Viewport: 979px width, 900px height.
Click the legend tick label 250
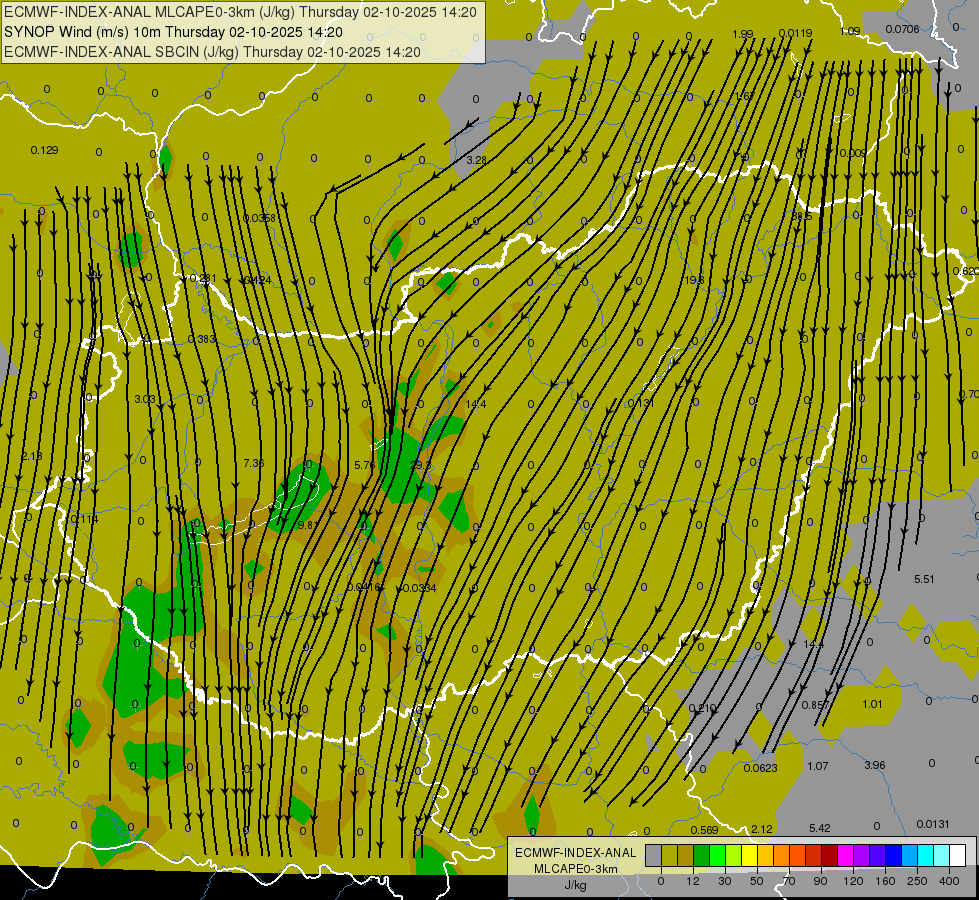click(x=917, y=881)
